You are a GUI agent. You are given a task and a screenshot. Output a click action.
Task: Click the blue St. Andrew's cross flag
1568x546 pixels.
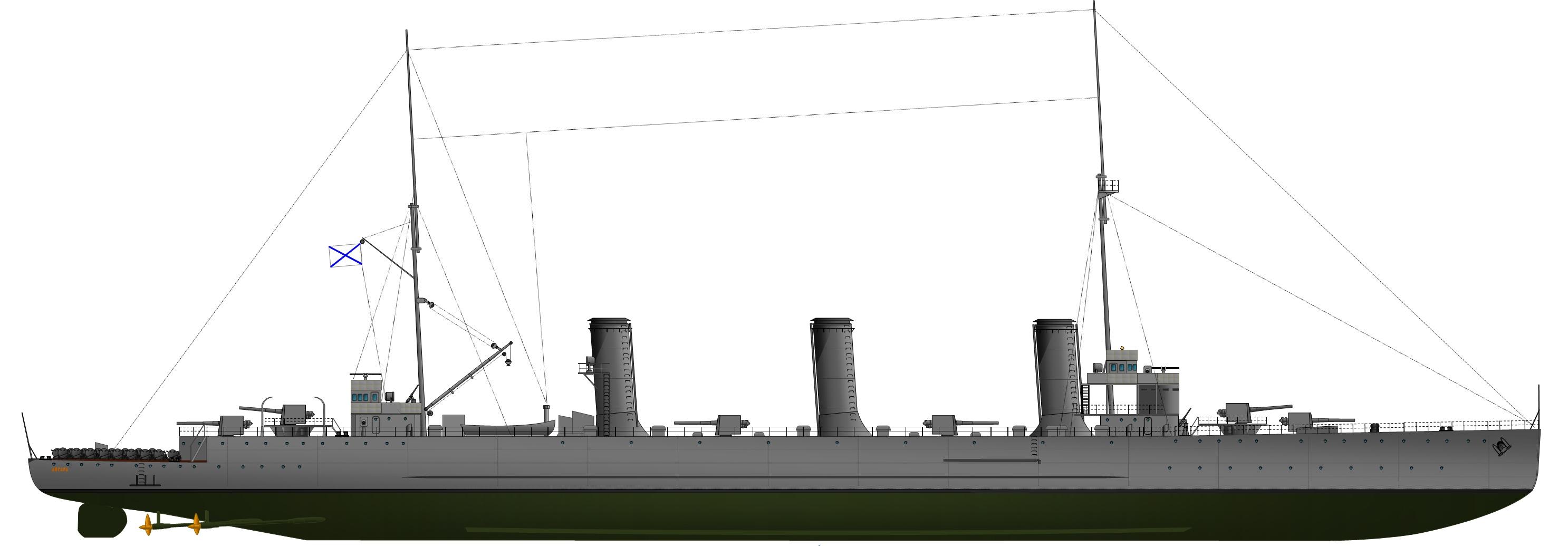pyautogui.click(x=345, y=256)
